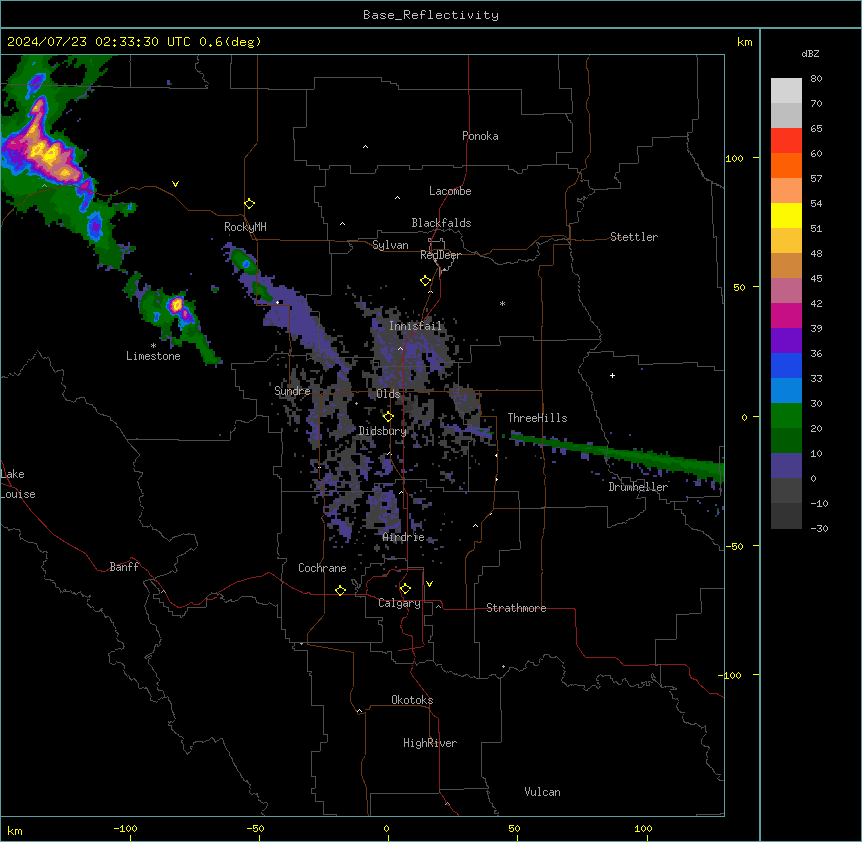This screenshot has height=842, width=862.
Task: Select the Blackfalds label
Action: [441, 223]
